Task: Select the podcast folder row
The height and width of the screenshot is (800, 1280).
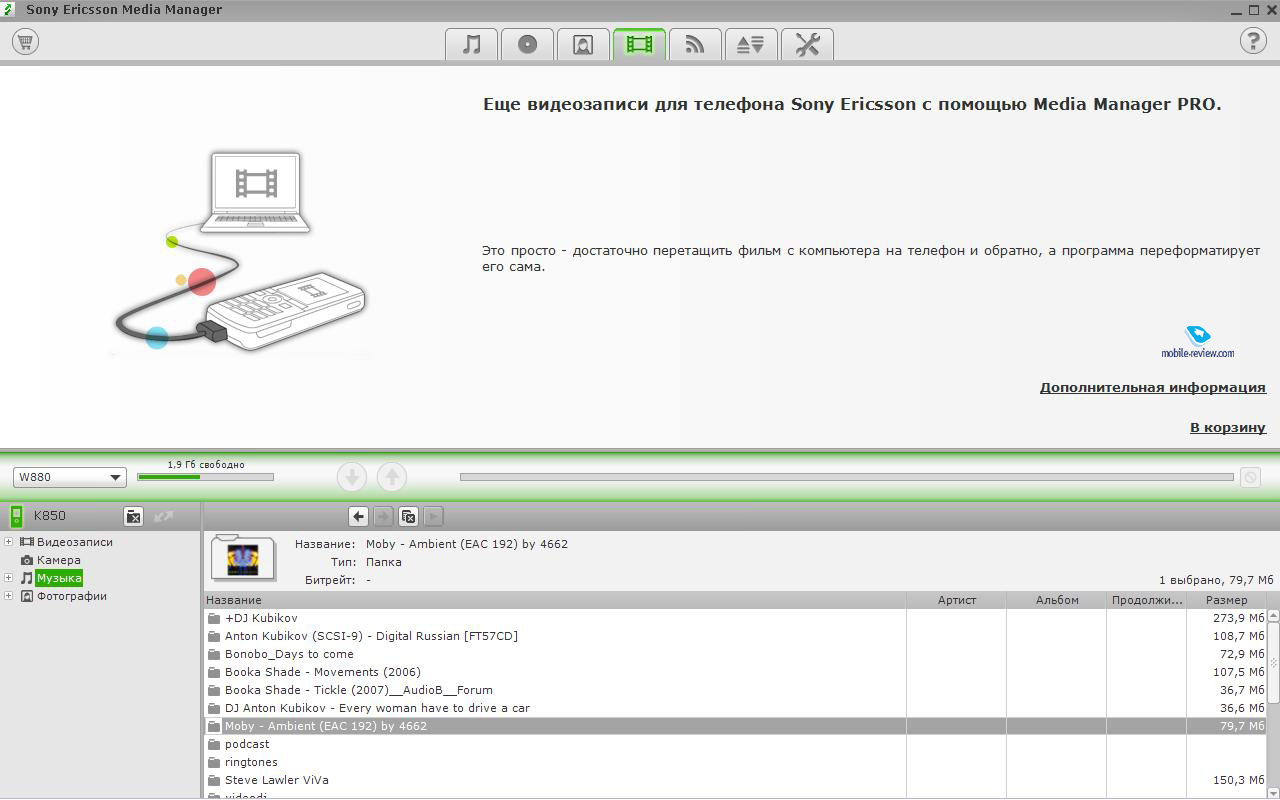Action: point(735,744)
